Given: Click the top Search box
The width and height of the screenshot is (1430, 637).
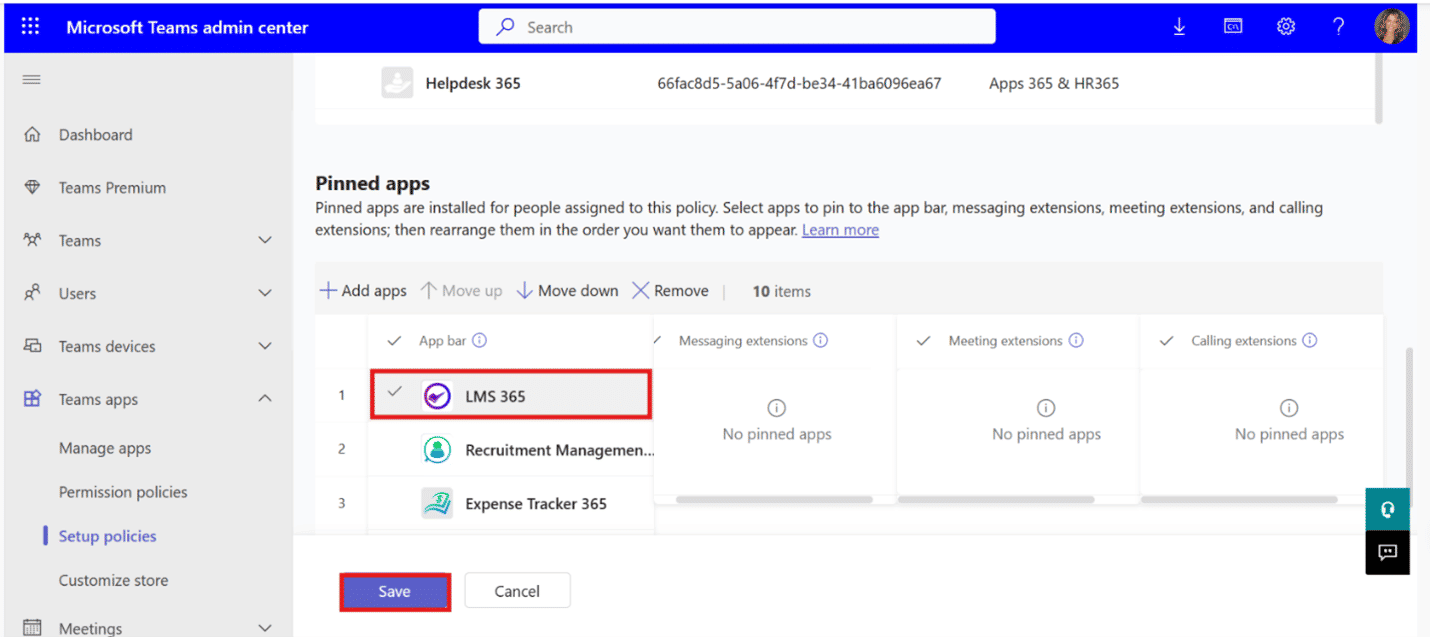Looking at the screenshot, I should pyautogui.click(x=737, y=27).
